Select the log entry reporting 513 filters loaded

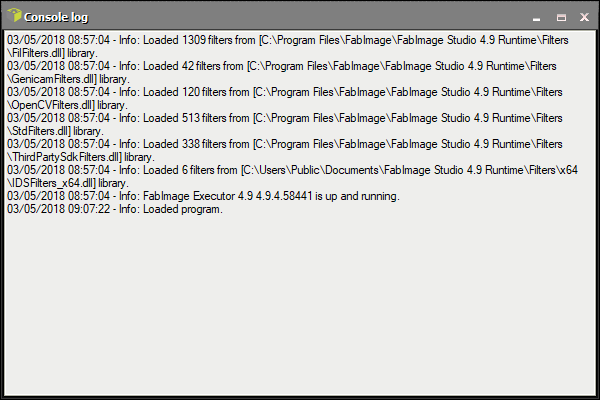coord(285,118)
